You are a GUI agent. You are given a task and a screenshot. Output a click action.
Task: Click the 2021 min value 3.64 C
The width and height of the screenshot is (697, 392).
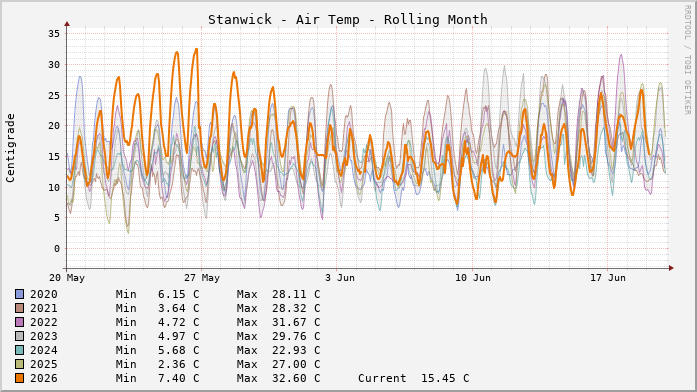pyautogui.click(x=178, y=308)
